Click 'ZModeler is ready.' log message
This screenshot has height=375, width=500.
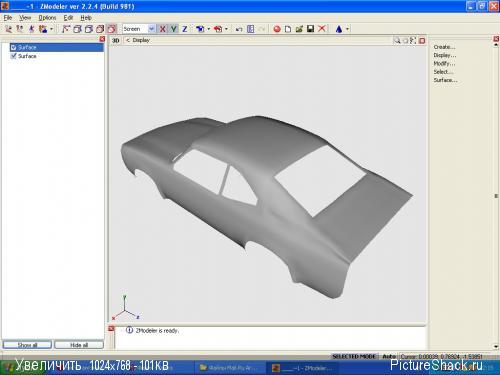(x=157, y=331)
